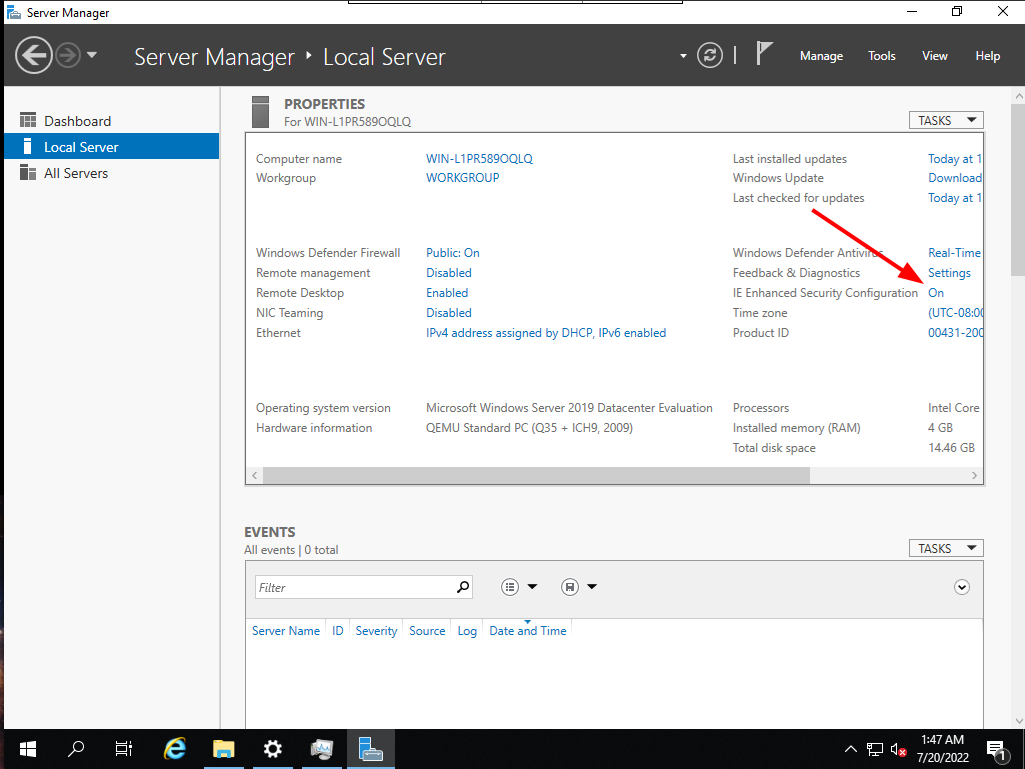Image resolution: width=1025 pixels, height=769 pixels.
Task: Sort events by Source column
Action: pos(427,631)
